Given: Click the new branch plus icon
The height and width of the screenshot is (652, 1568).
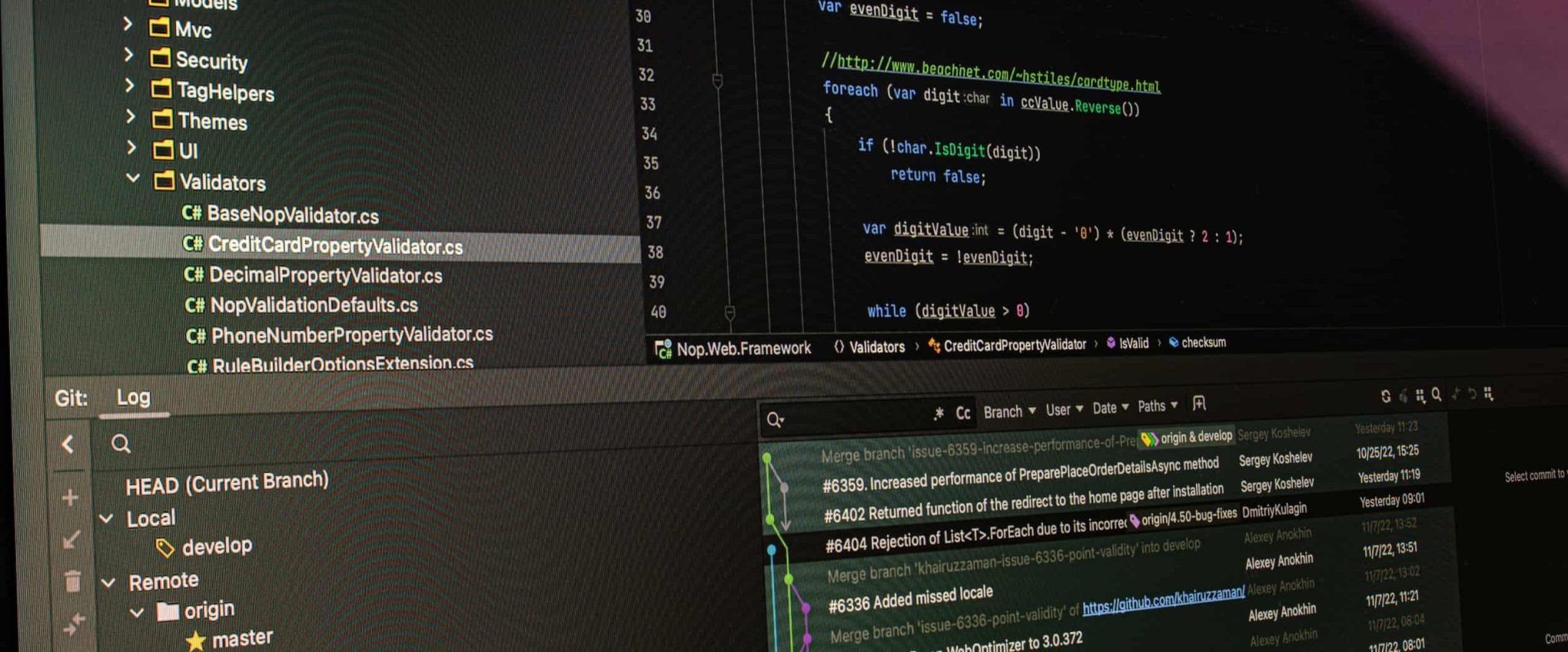Looking at the screenshot, I should (70, 498).
